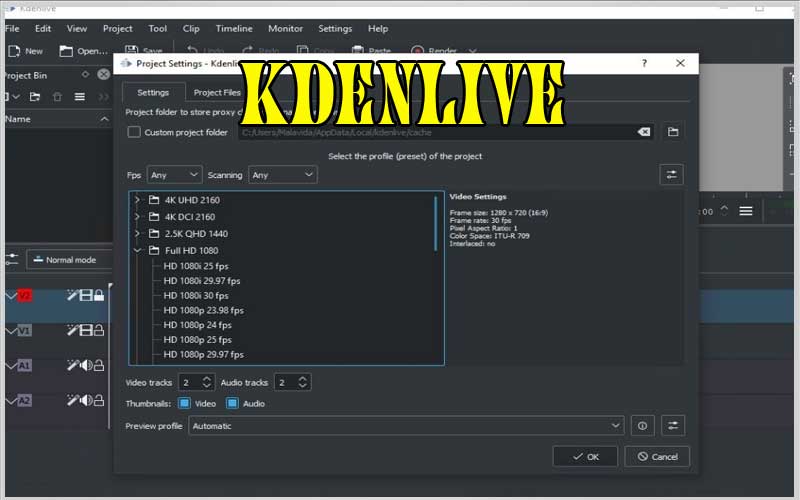This screenshot has width=800, height=500.
Task: Close the Project Bin panel
Action: [x=104, y=74]
